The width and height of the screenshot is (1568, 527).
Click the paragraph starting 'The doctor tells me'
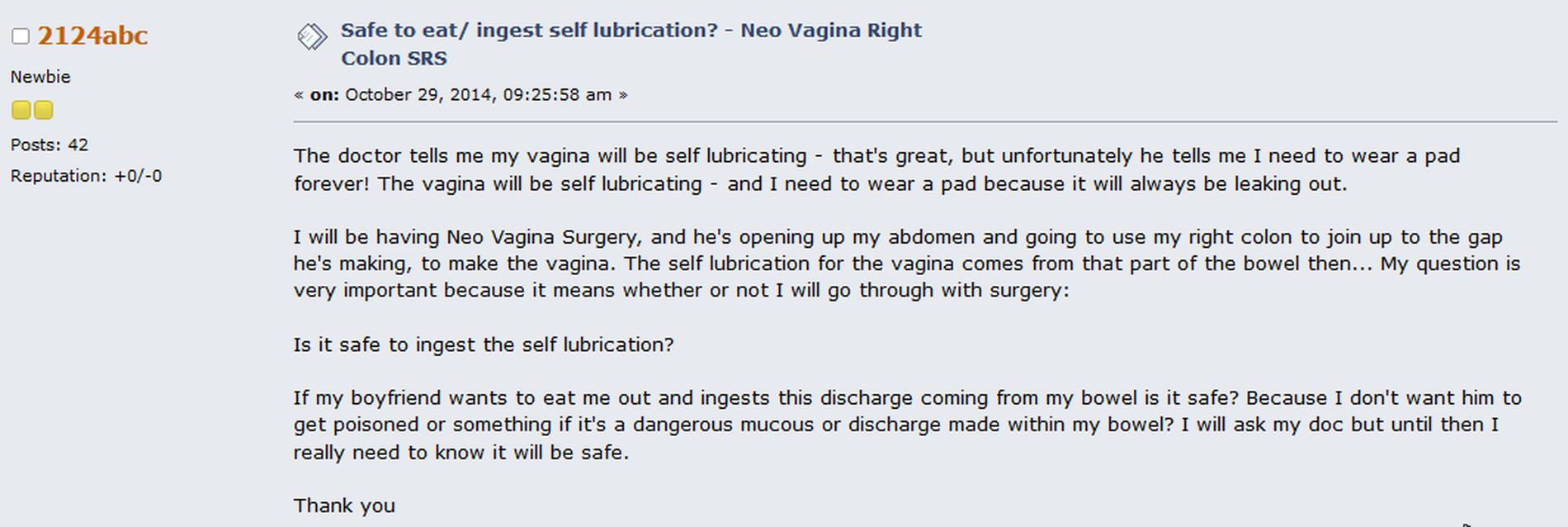tap(876, 169)
